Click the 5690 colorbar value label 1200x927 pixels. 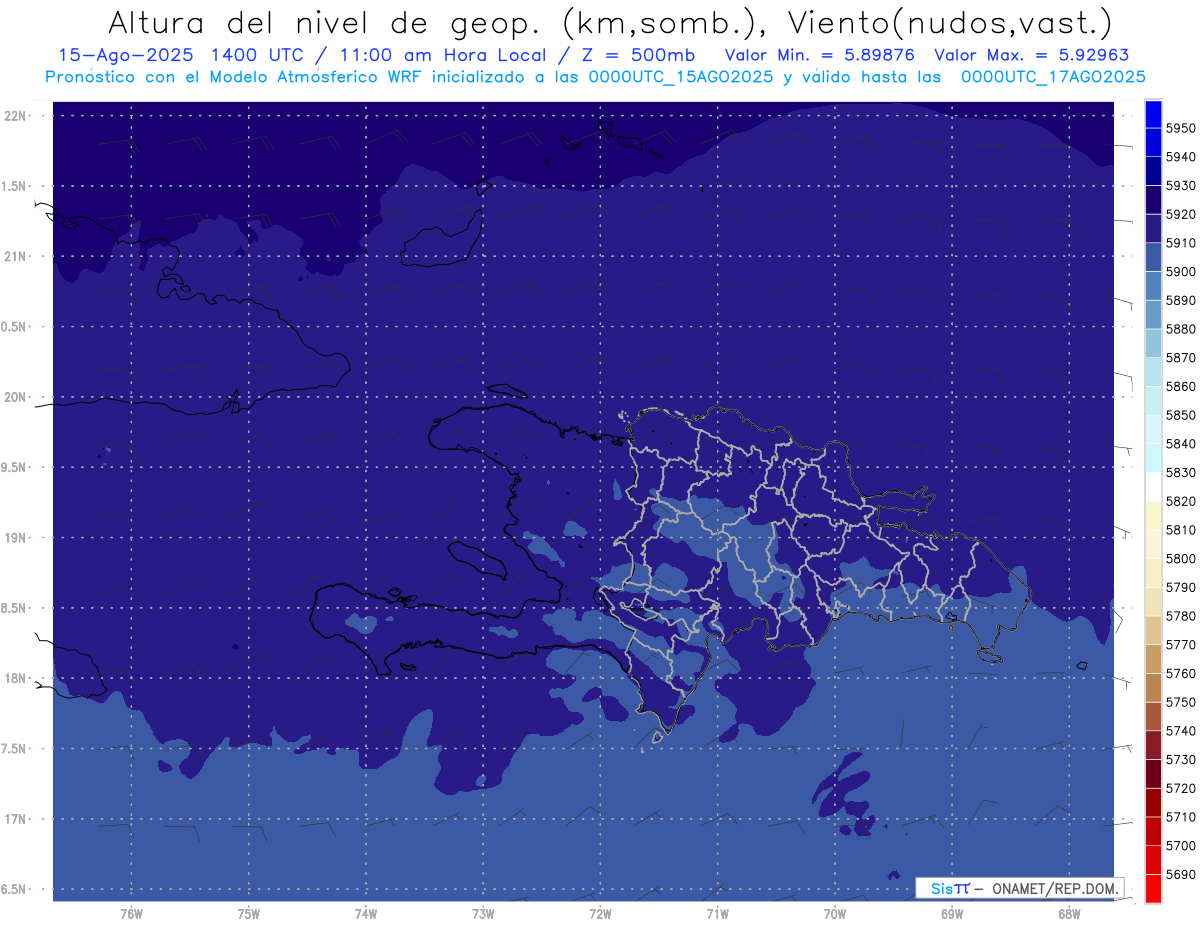tap(1180, 874)
